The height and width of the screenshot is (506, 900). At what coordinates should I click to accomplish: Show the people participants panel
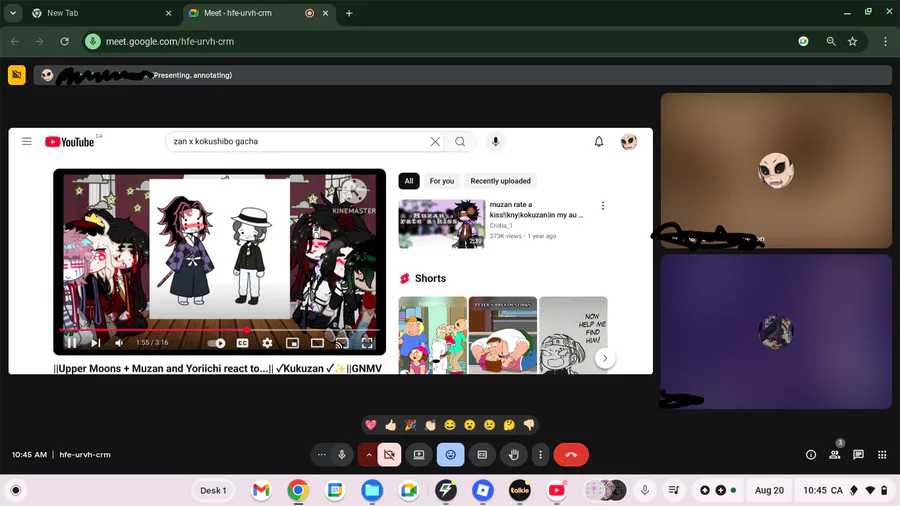click(835, 455)
